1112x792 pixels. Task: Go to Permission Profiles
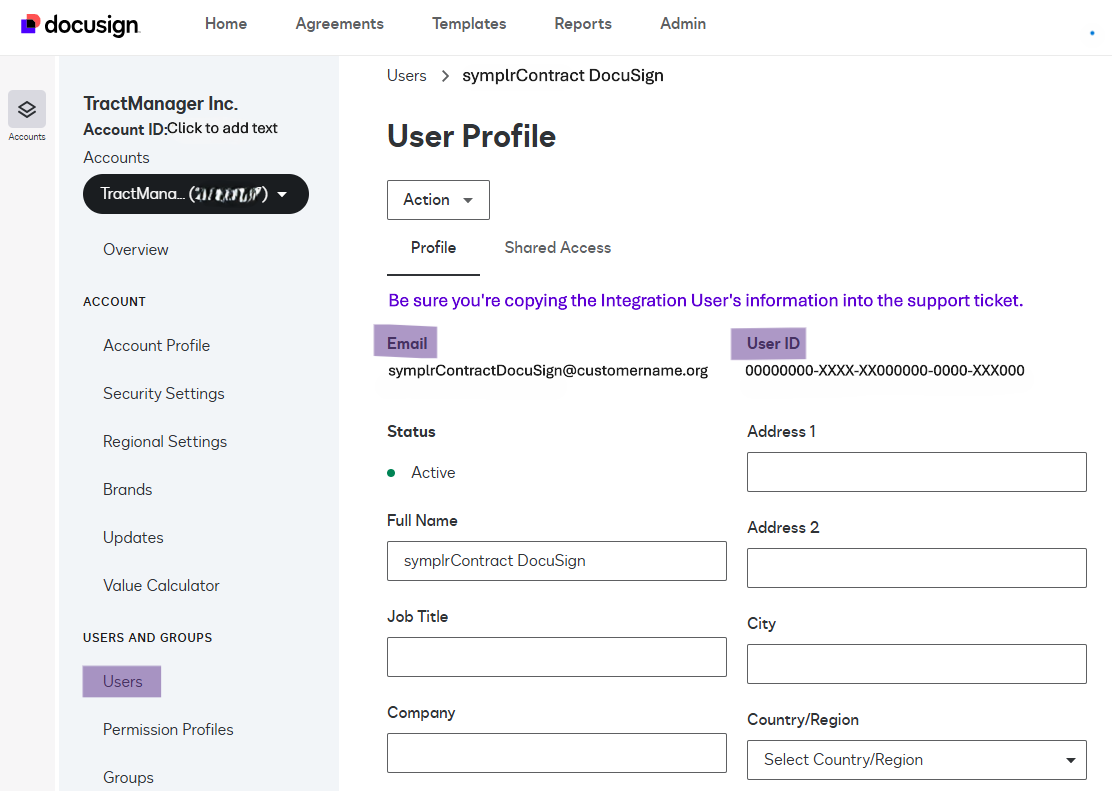[x=168, y=729]
